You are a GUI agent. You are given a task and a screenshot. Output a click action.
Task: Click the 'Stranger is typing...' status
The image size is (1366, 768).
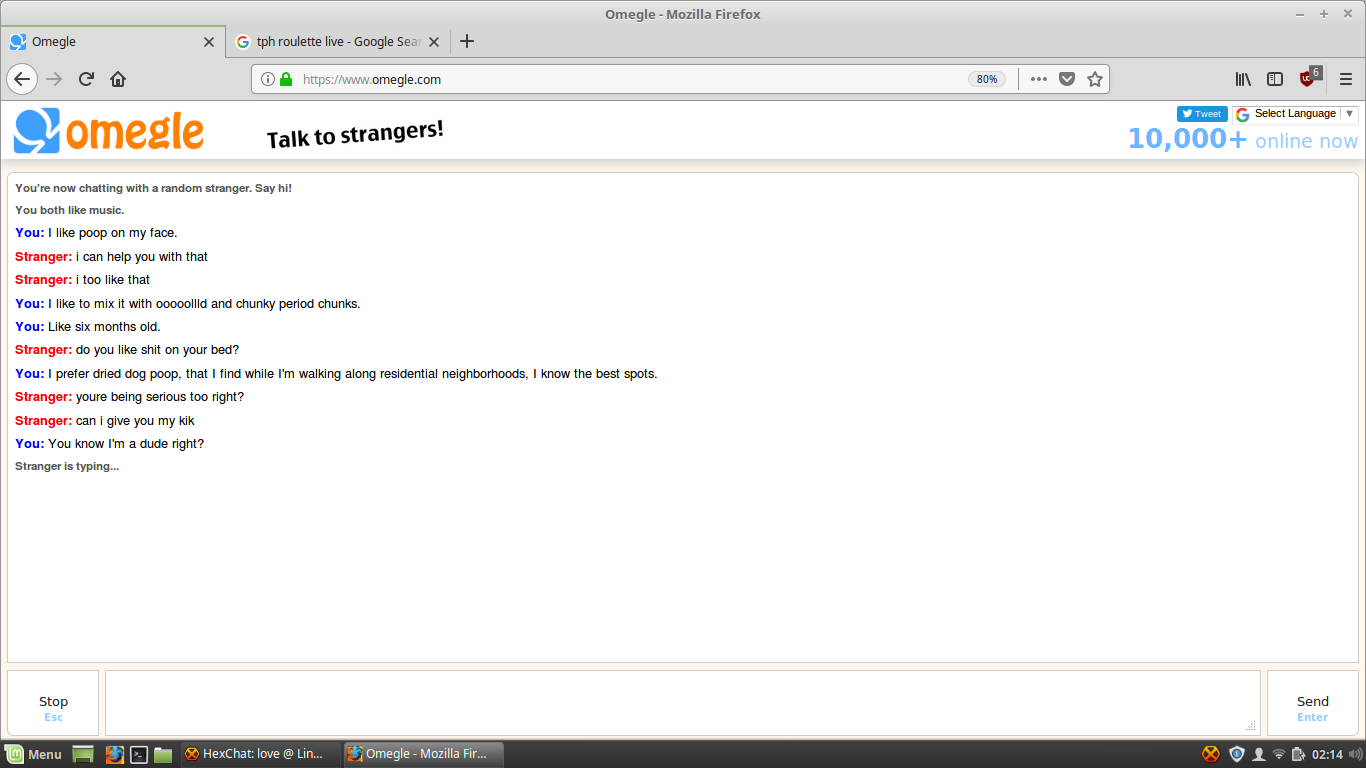coord(67,467)
